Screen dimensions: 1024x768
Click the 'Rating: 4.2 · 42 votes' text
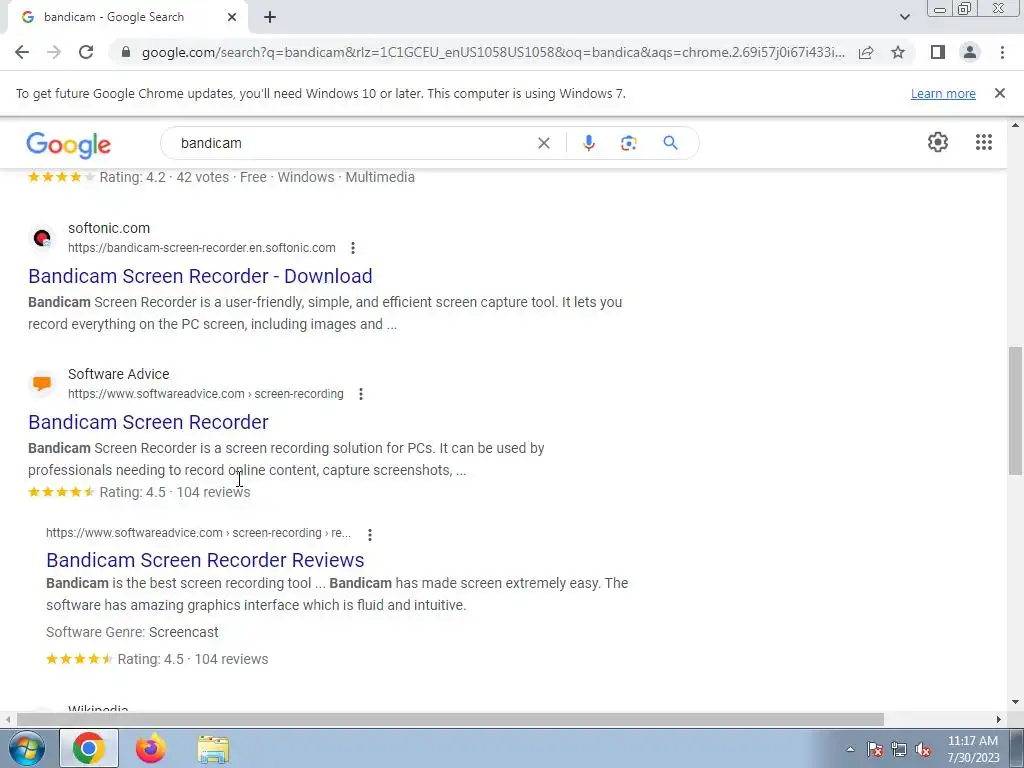pos(164,178)
